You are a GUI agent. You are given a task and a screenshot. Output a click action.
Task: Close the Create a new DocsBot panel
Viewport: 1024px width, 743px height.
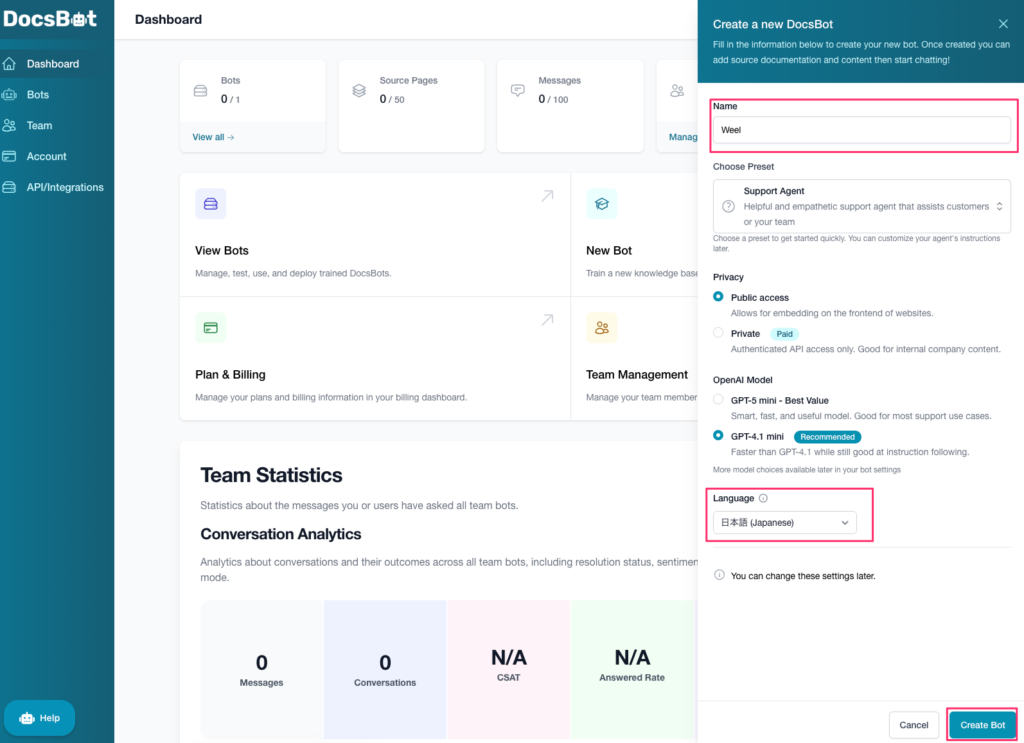point(1003,24)
